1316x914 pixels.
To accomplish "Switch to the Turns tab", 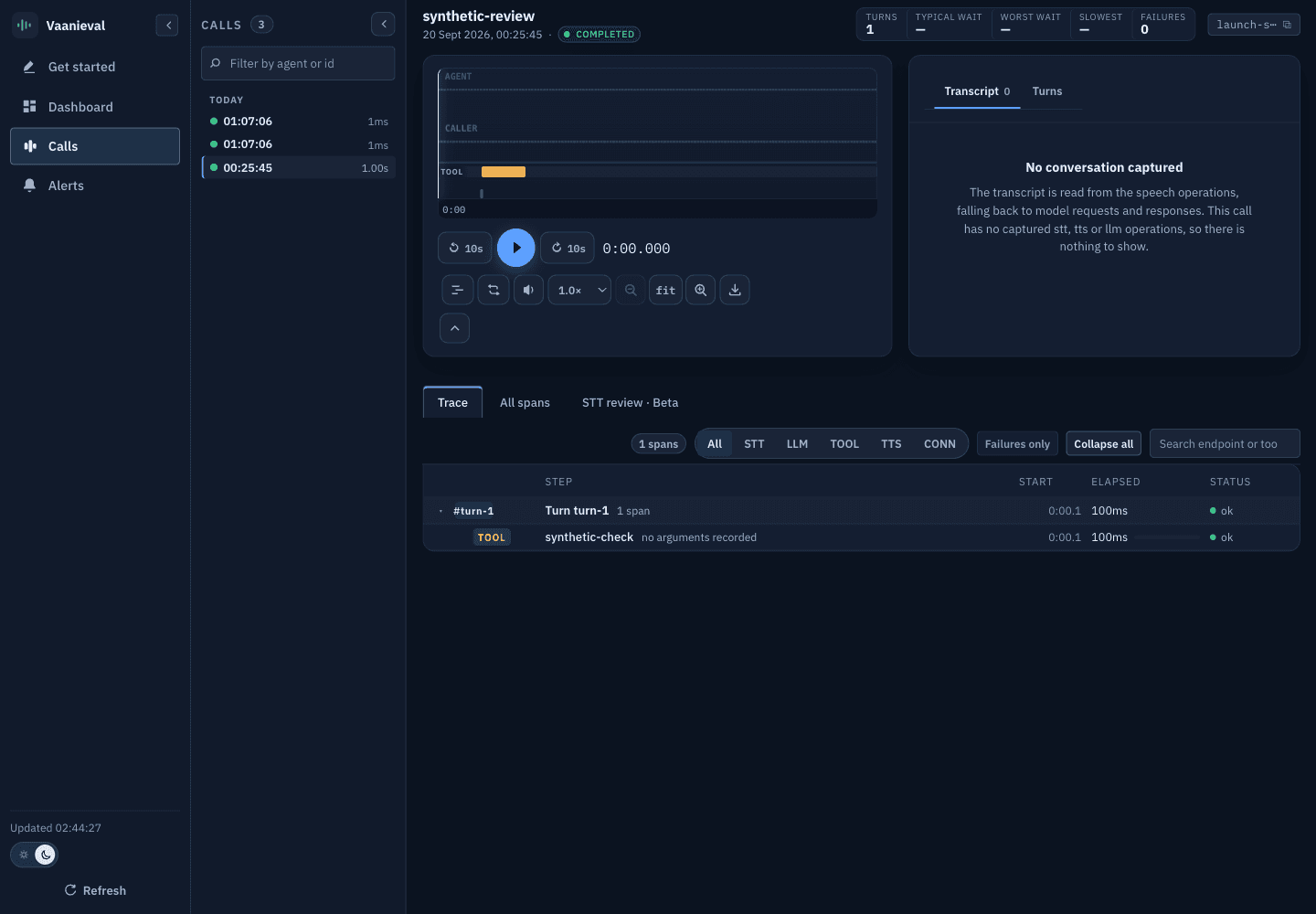I will click(1047, 91).
